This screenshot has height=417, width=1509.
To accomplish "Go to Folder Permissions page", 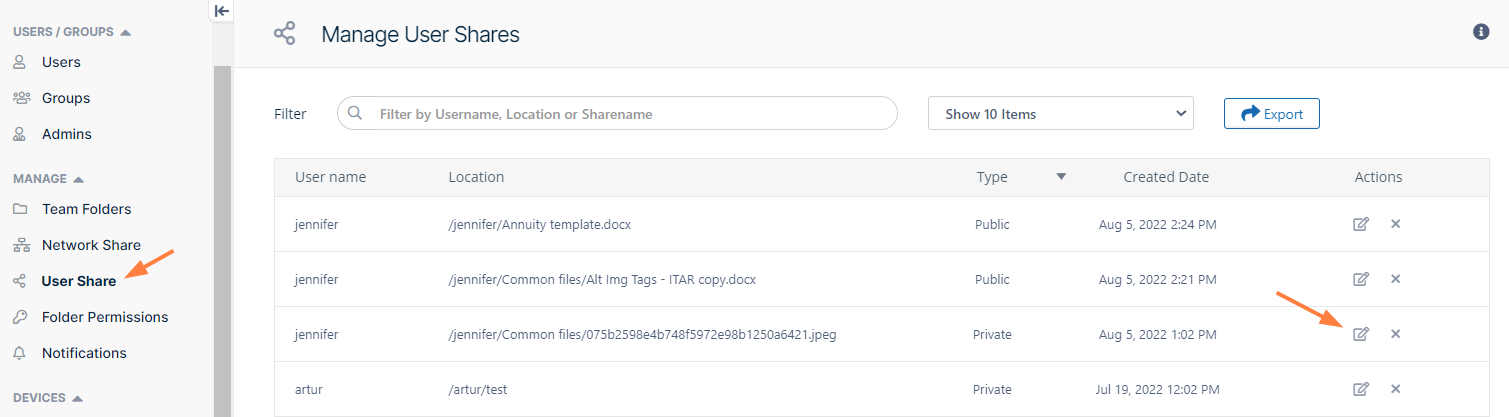I will click(104, 317).
